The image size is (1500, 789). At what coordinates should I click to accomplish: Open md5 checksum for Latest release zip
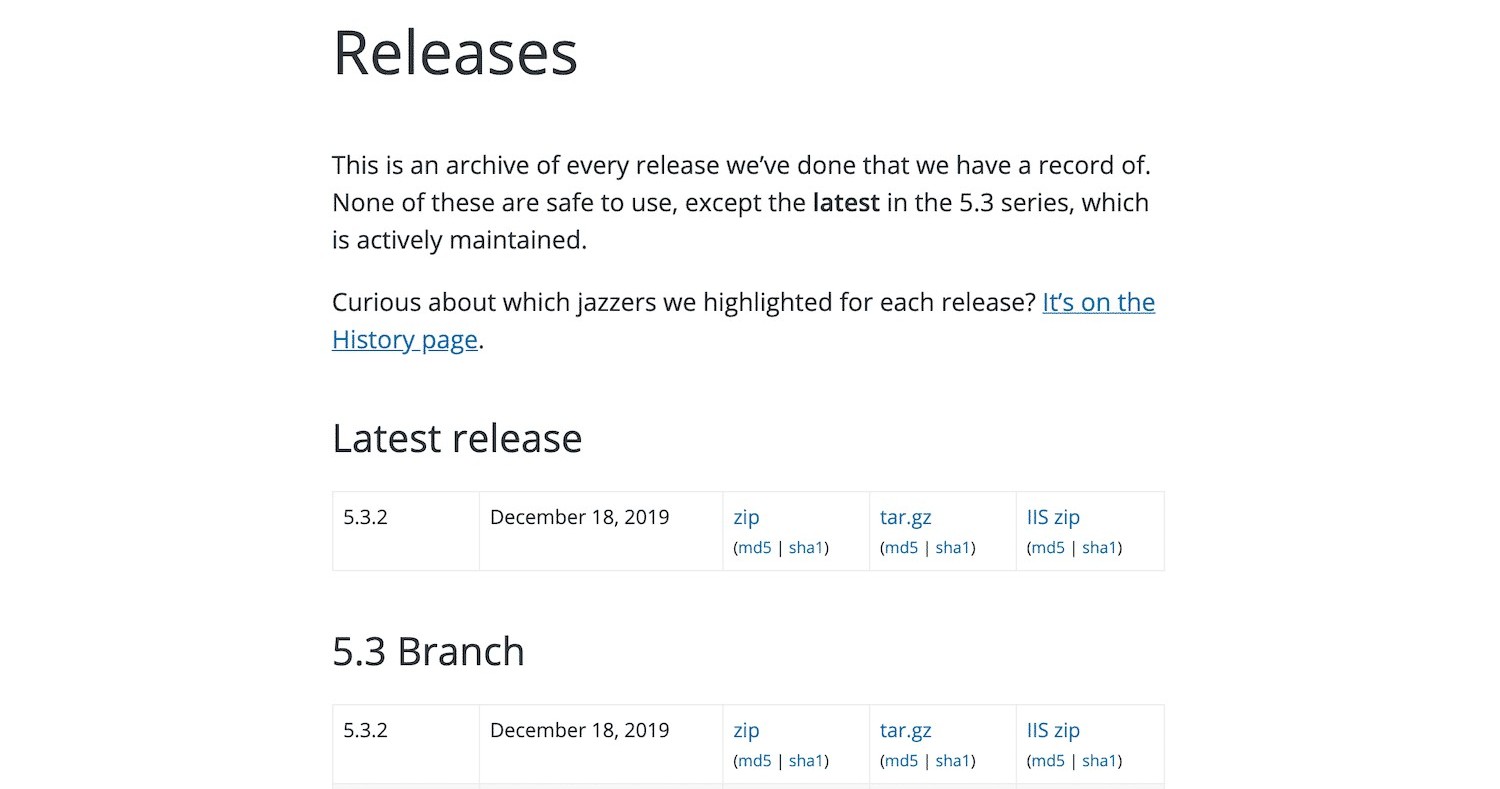(x=755, y=547)
